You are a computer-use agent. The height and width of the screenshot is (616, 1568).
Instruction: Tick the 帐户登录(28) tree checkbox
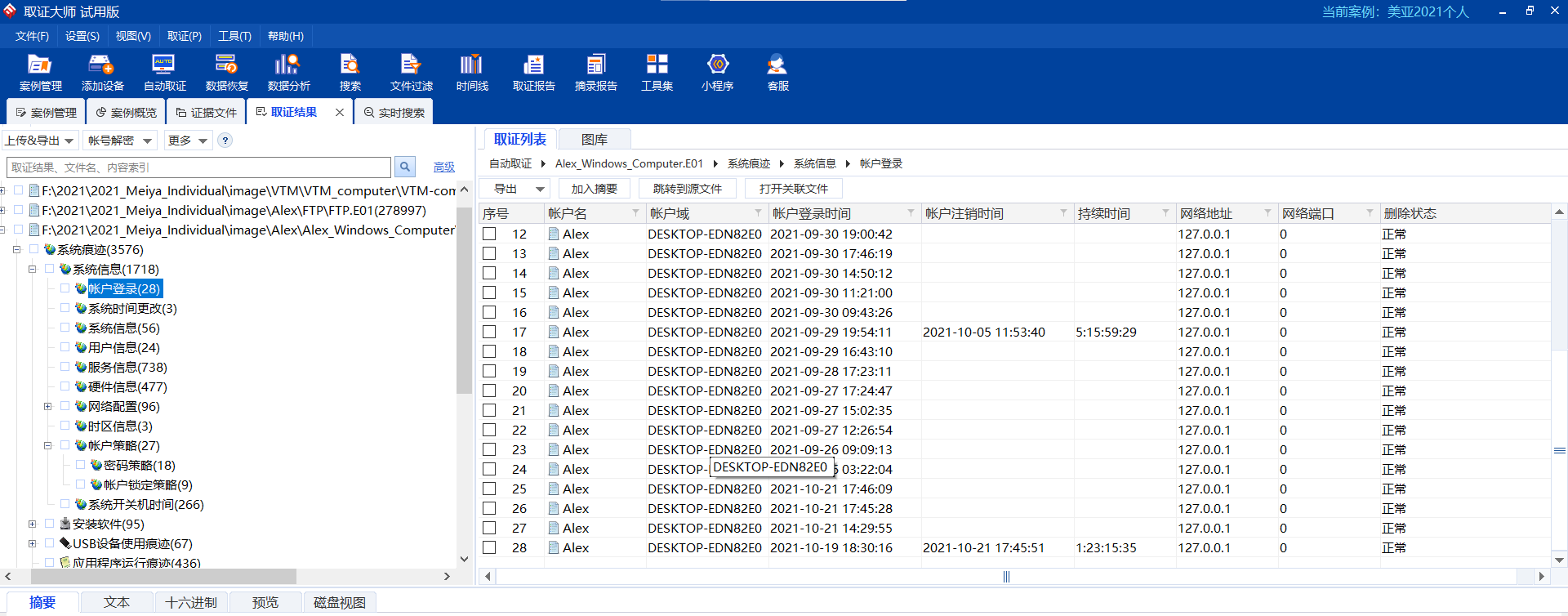click(65, 288)
